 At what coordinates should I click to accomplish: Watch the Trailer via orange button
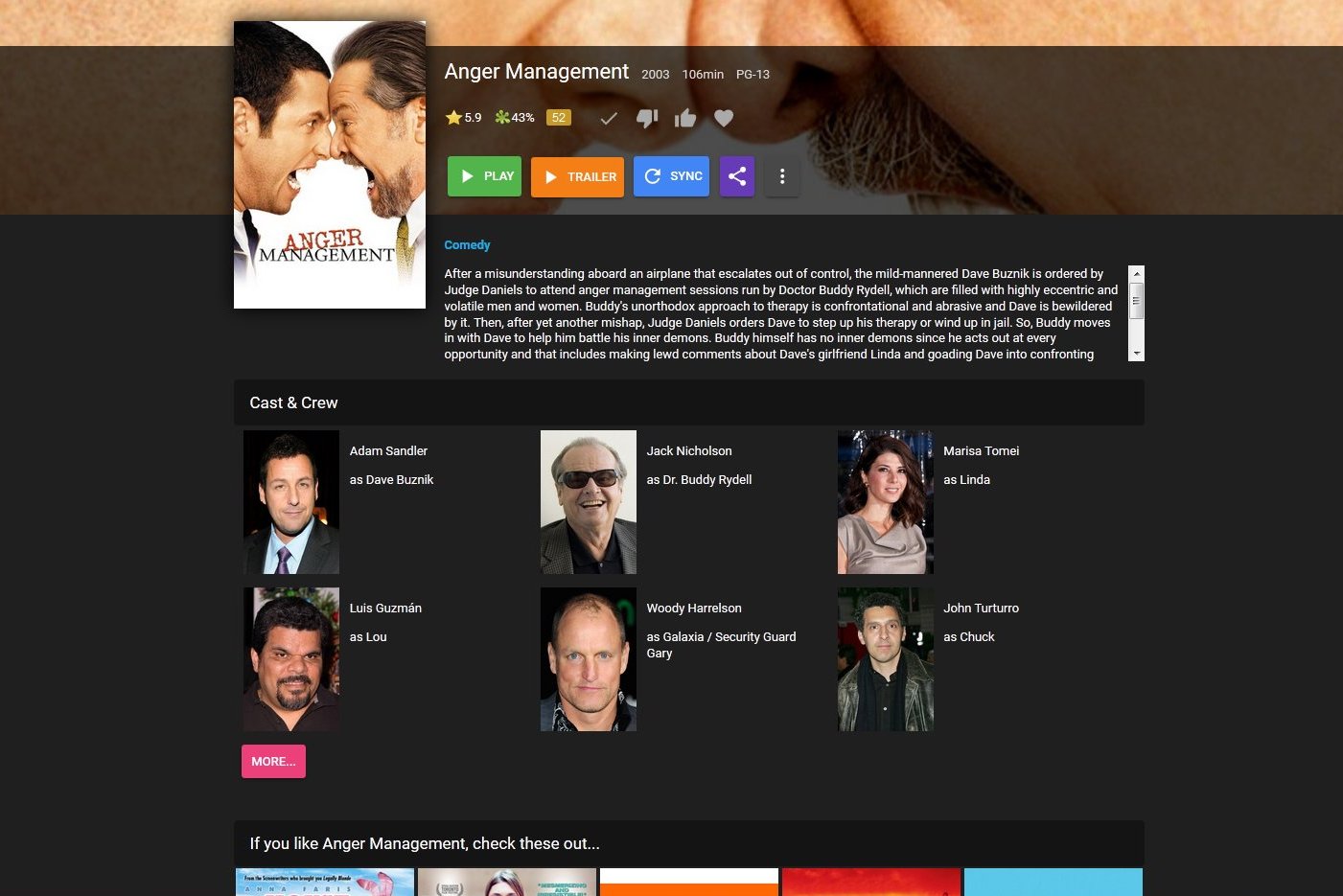(x=577, y=176)
